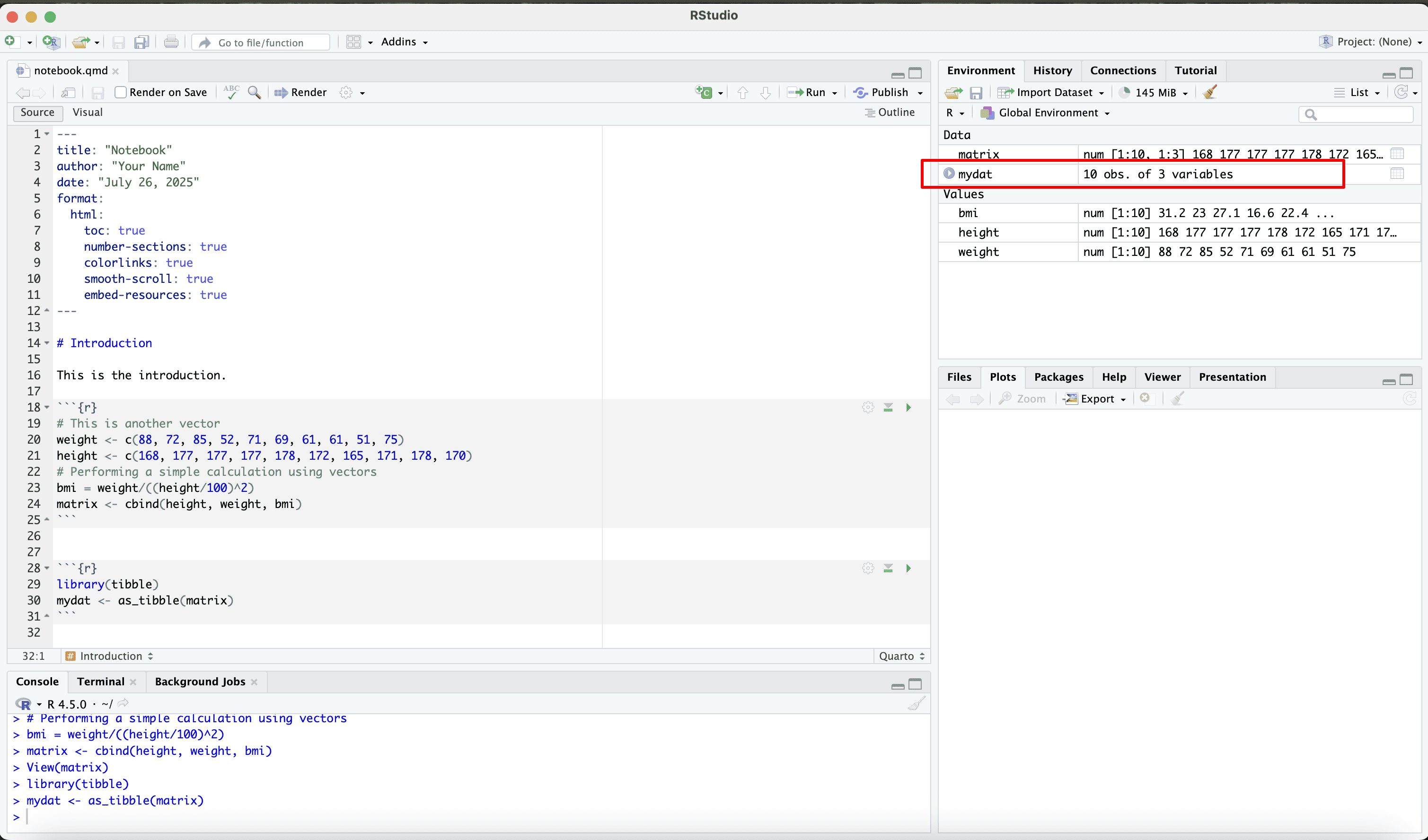Click the save workspace icon in the Environment pane
Screen dimensions: 1428x840
(976, 93)
